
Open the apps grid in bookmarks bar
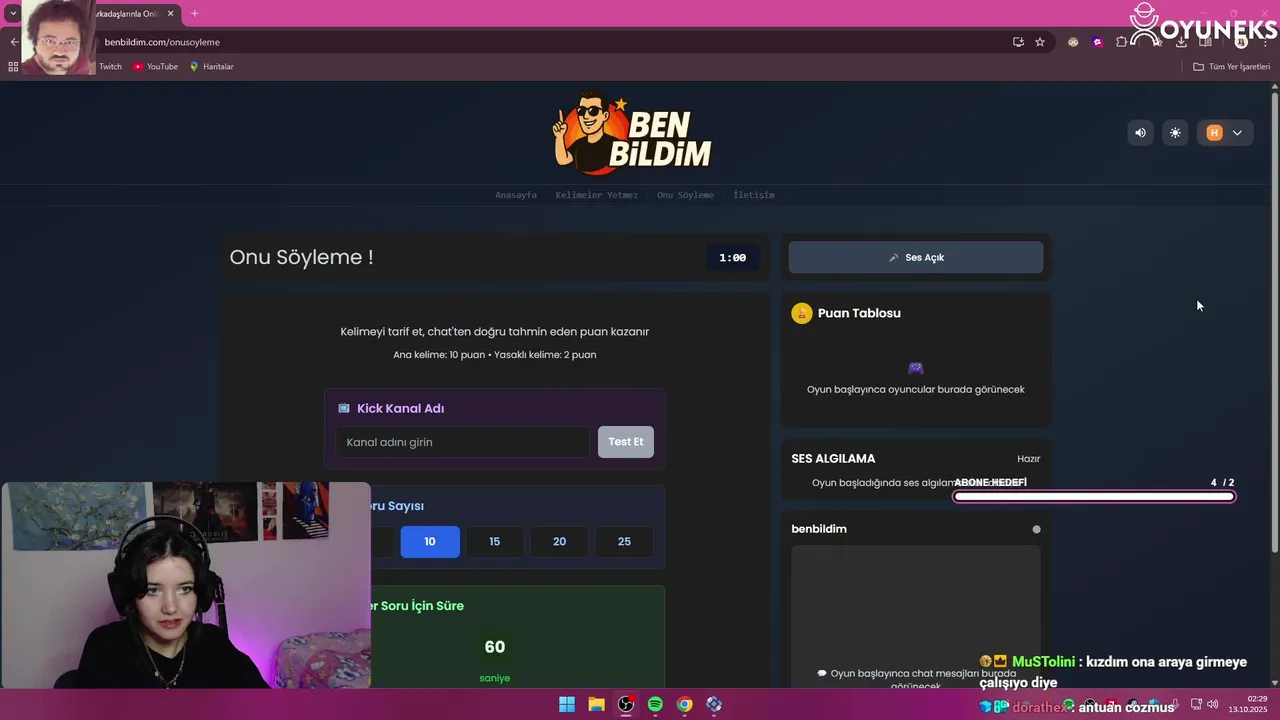pos(13,66)
